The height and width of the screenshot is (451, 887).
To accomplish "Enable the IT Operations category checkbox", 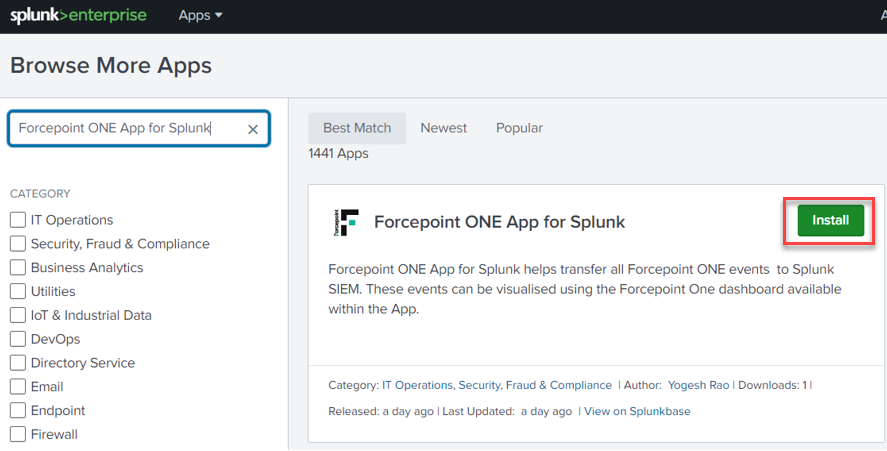I will pyautogui.click(x=18, y=220).
